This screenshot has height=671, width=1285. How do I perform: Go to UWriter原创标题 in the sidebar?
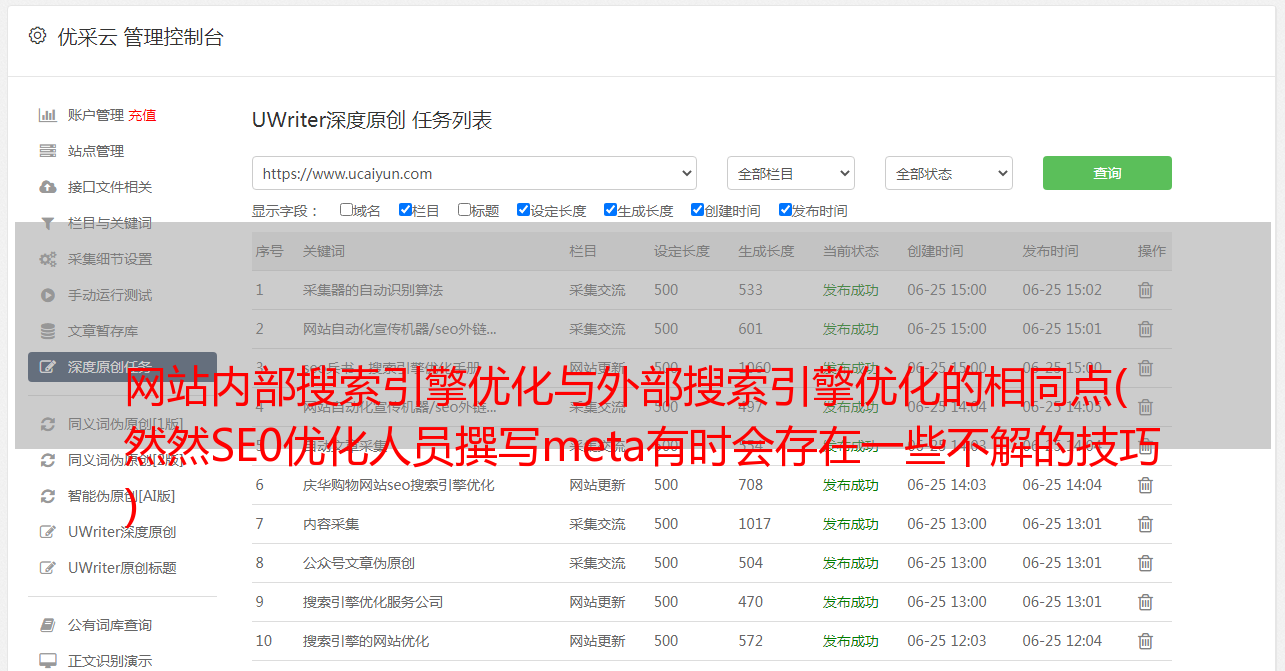pos(122,568)
